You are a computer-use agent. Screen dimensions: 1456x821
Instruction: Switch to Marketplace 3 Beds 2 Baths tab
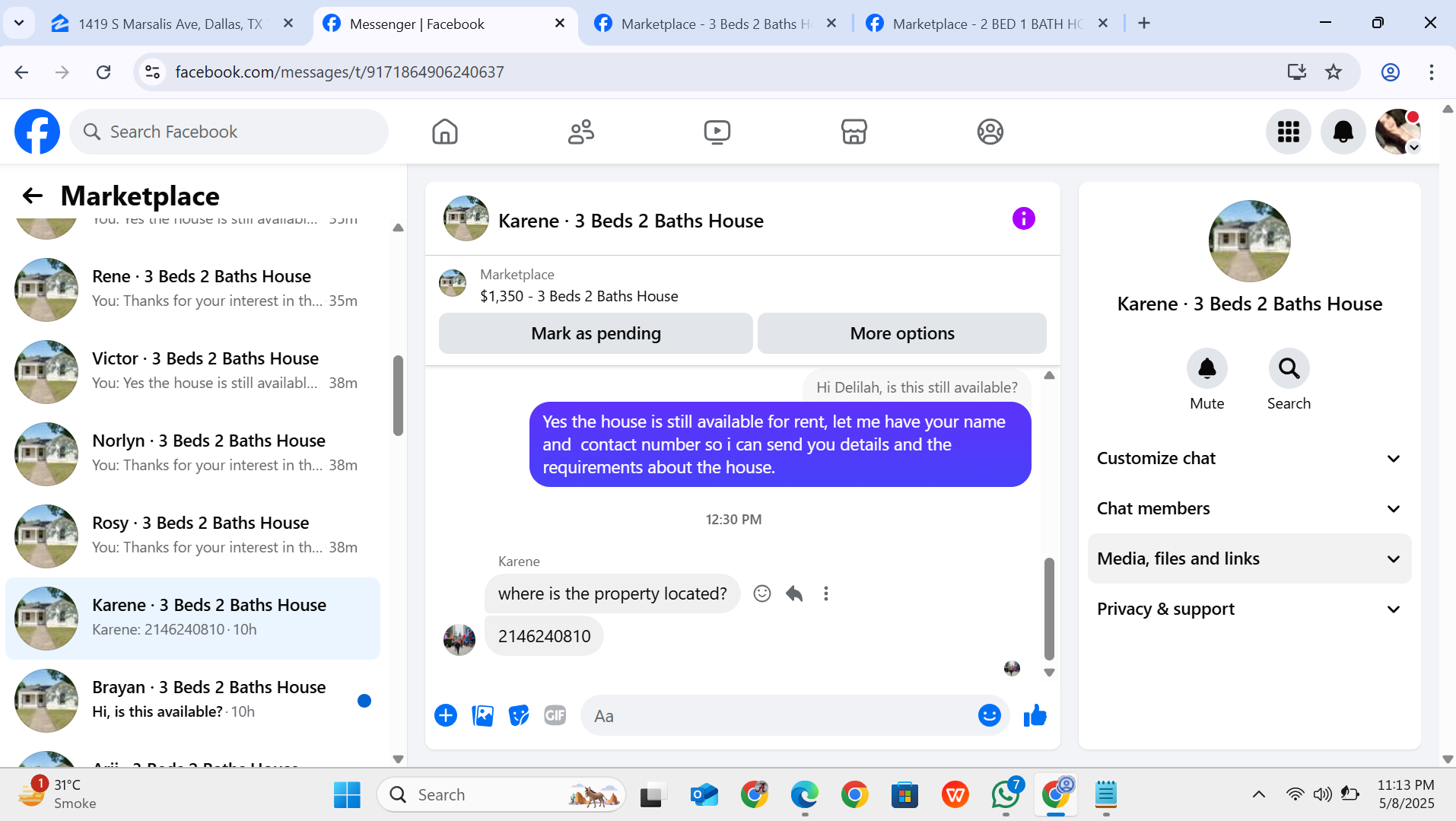716,24
